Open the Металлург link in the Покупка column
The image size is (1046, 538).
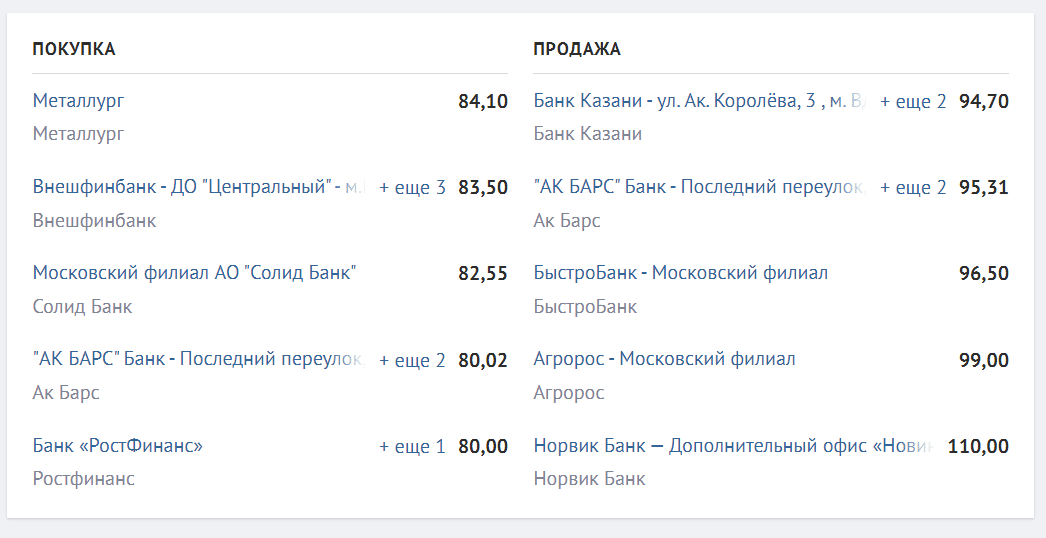78,101
